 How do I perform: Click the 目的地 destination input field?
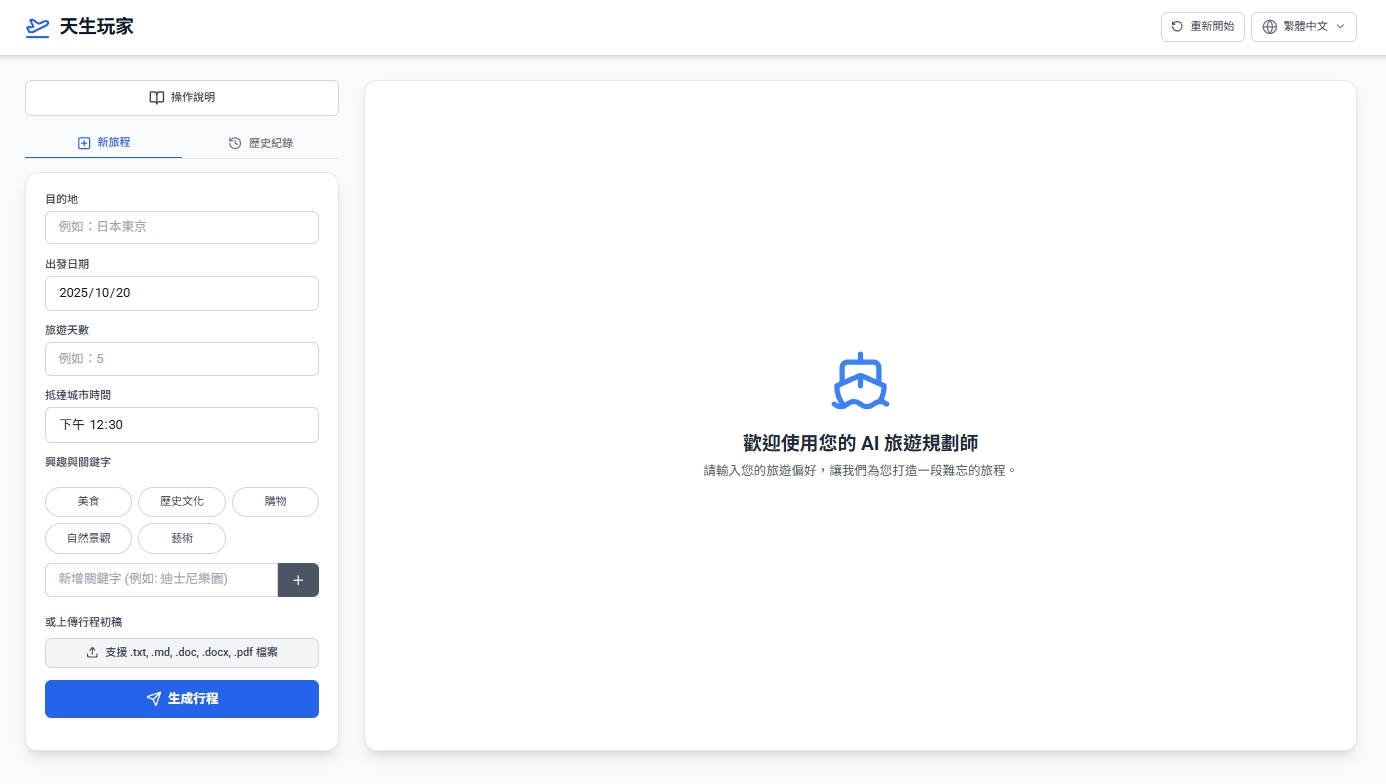pyautogui.click(x=181, y=227)
